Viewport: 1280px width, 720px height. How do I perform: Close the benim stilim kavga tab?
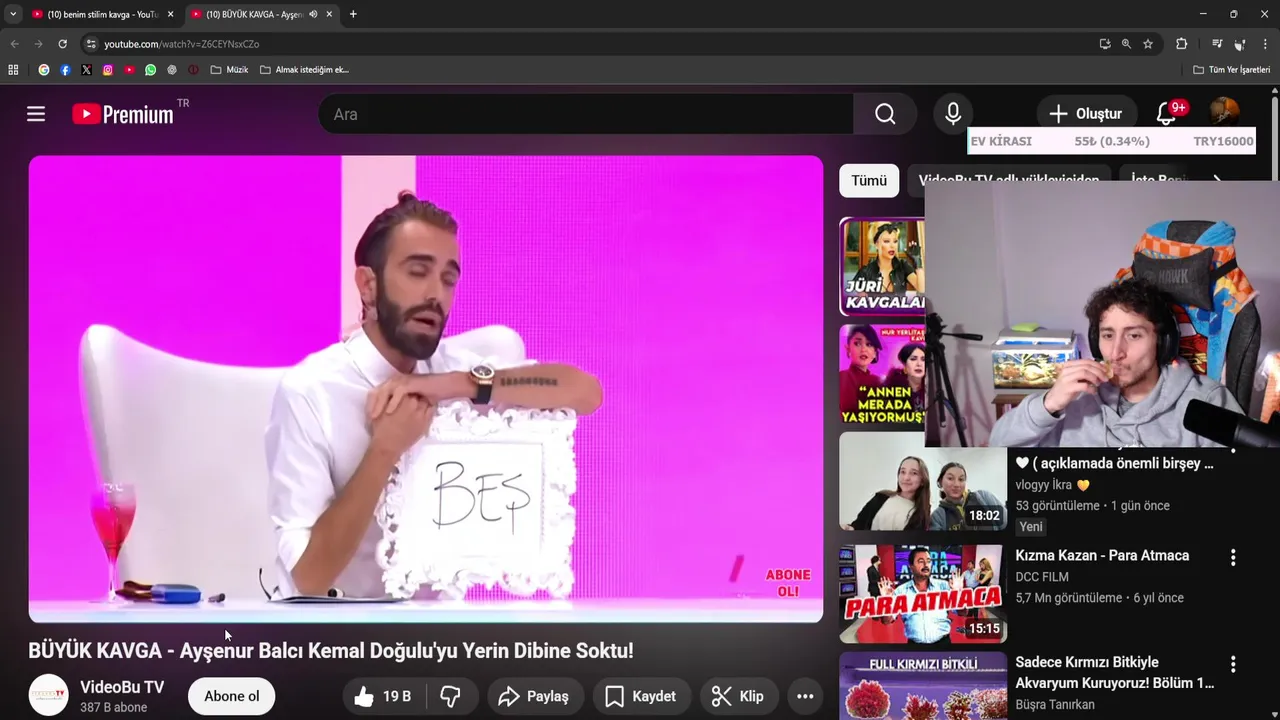click(170, 14)
